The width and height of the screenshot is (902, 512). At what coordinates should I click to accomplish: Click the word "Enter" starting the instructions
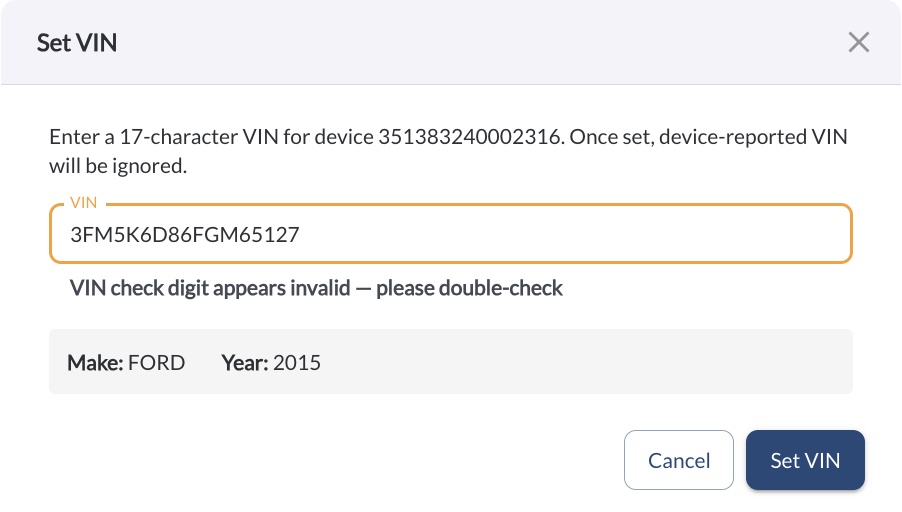point(73,138)
